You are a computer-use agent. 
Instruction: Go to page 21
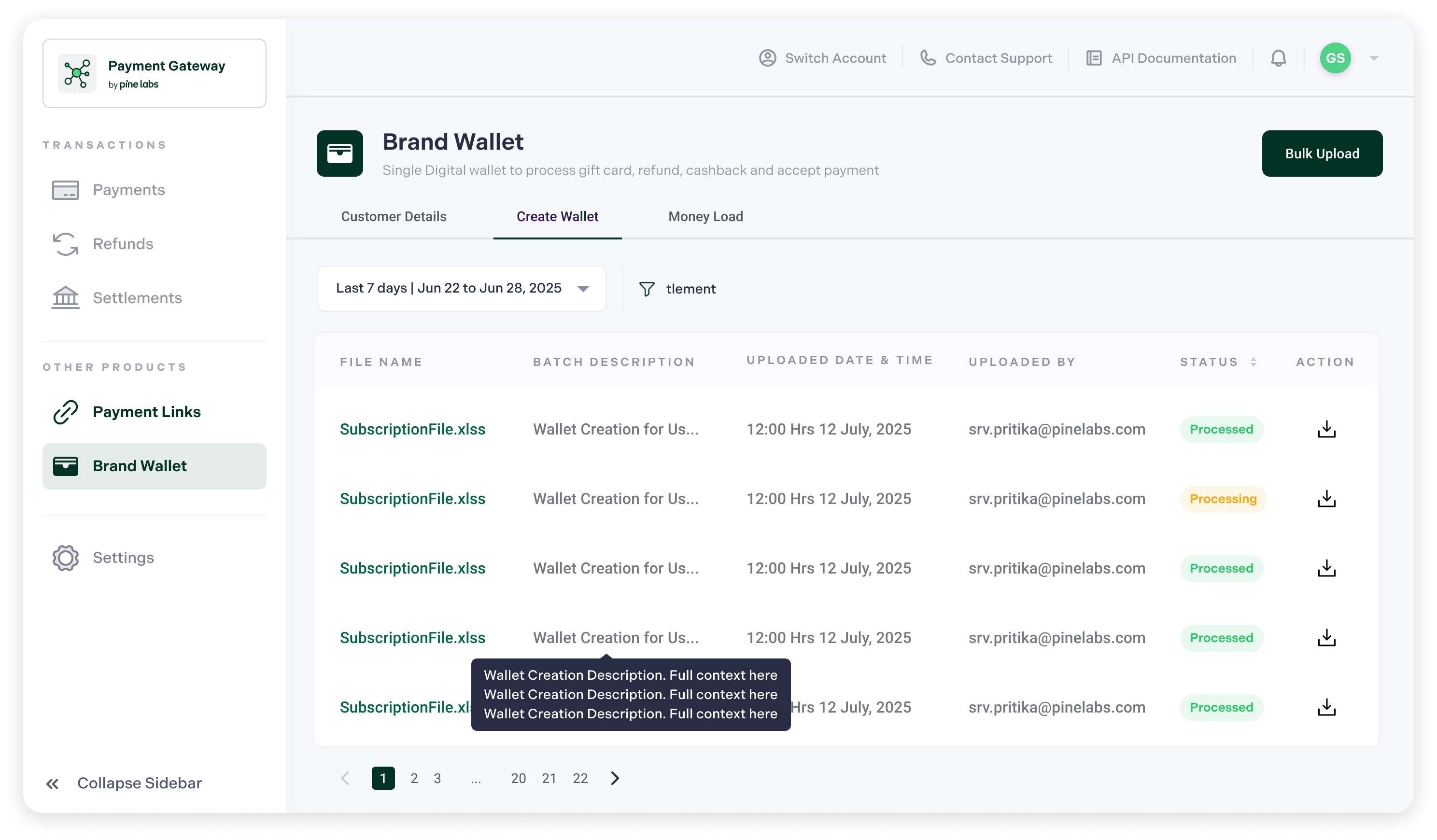click(x=549, y=778)
